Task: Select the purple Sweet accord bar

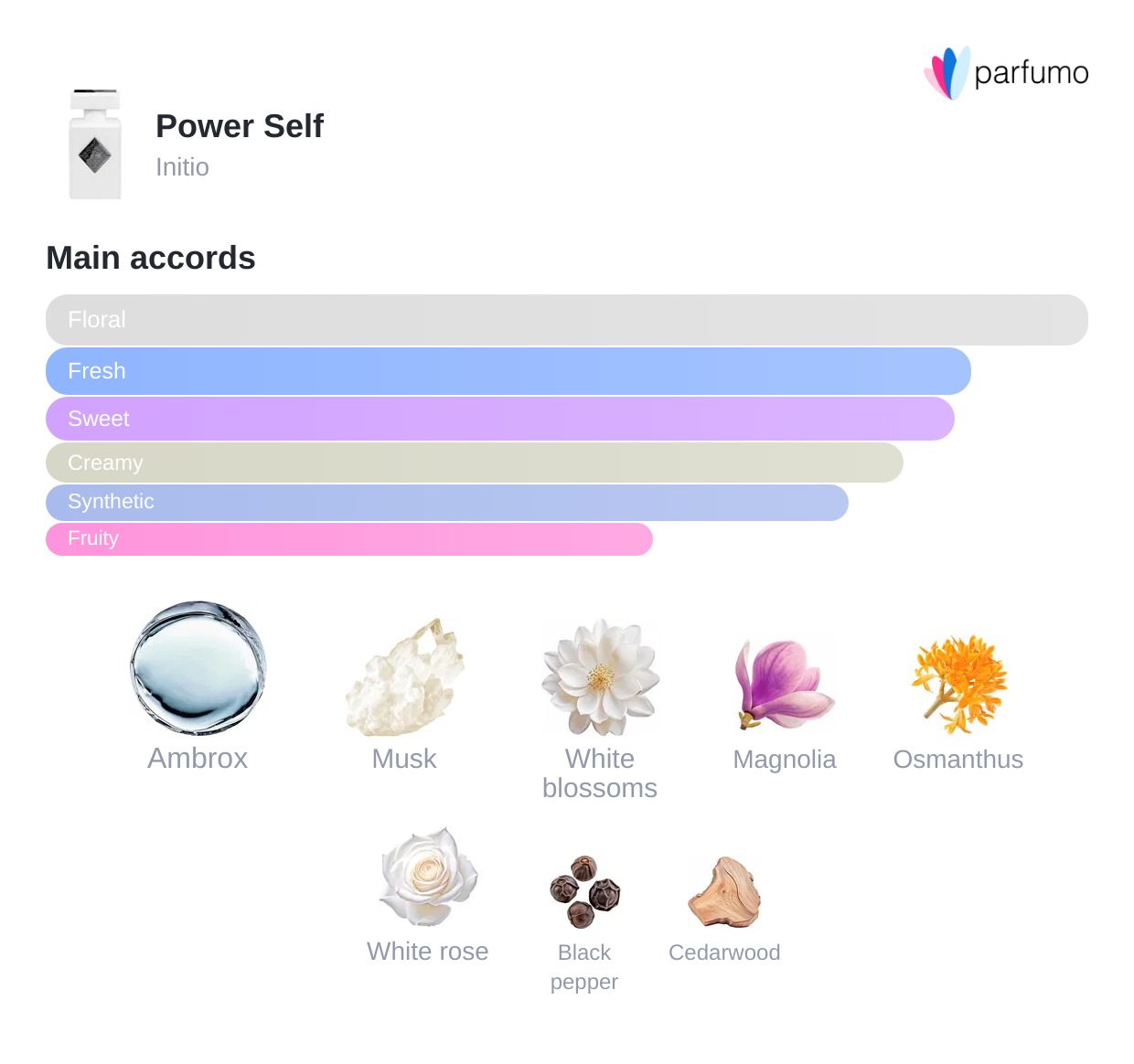Action: tap(500, 419)
